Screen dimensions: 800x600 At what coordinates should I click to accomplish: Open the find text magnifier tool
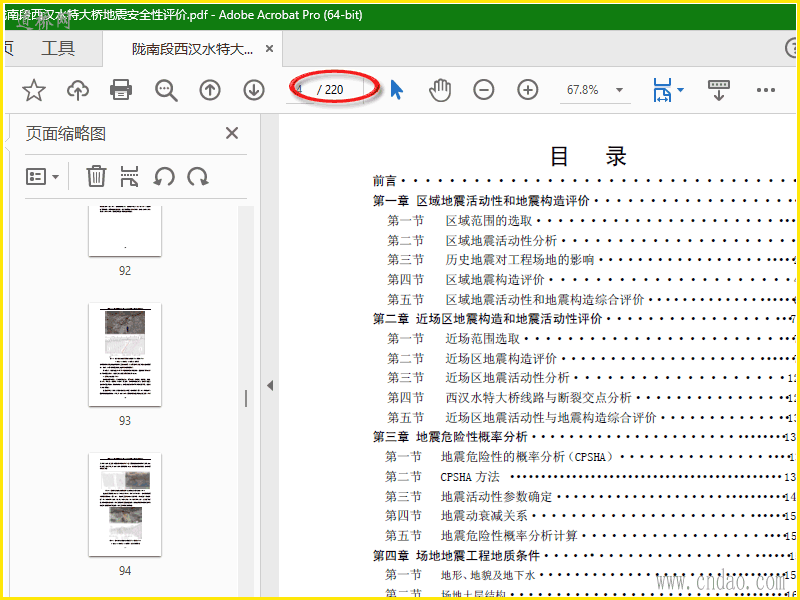tap(166, 90)
